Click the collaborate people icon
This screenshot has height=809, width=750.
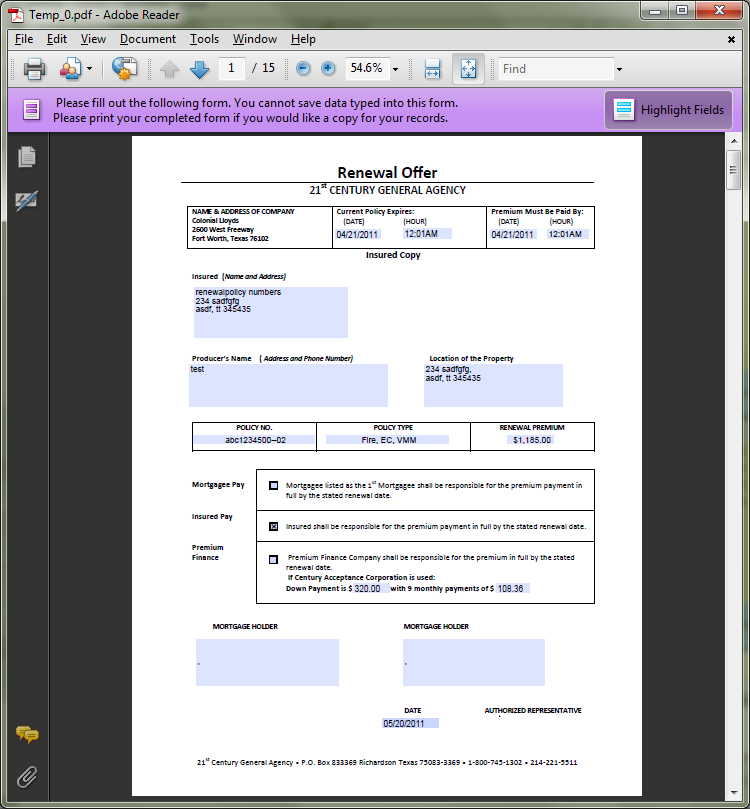coord(71,69)
